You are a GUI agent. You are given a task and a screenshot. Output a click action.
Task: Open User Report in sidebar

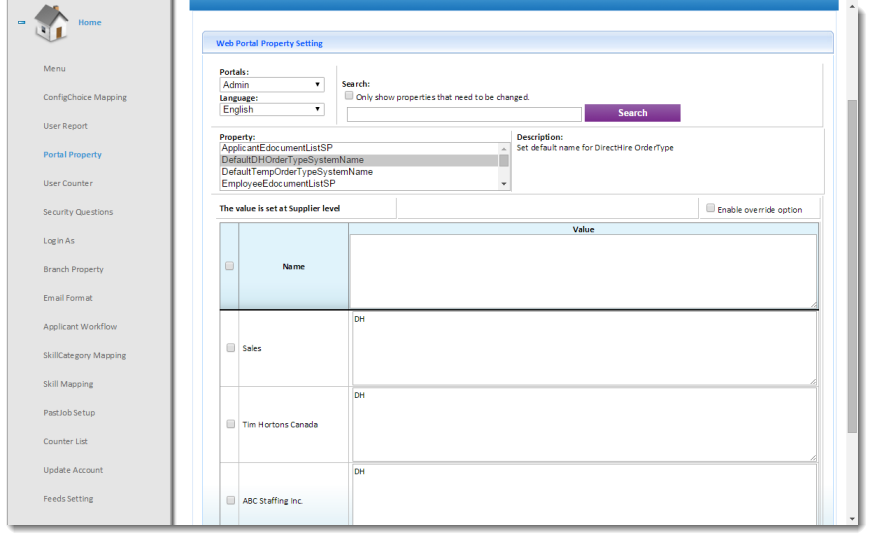65,126
